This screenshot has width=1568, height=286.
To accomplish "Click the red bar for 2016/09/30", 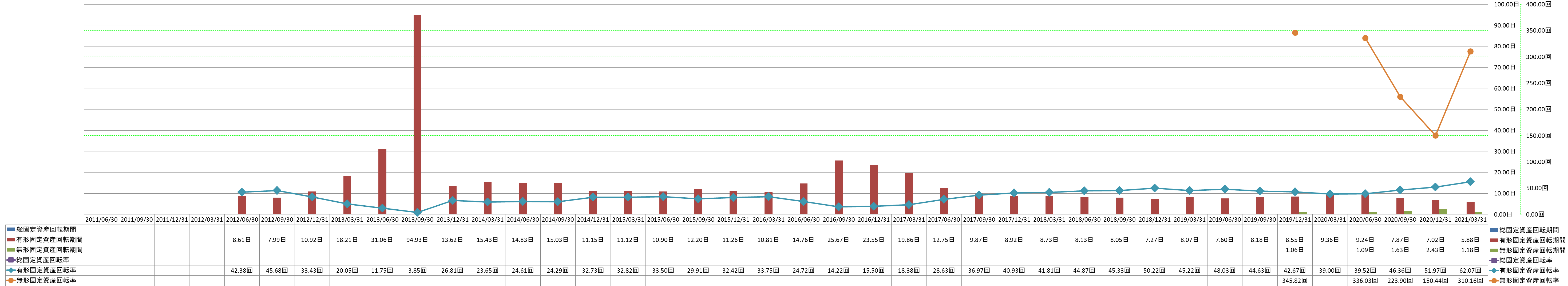I will [x=839, y=187].
